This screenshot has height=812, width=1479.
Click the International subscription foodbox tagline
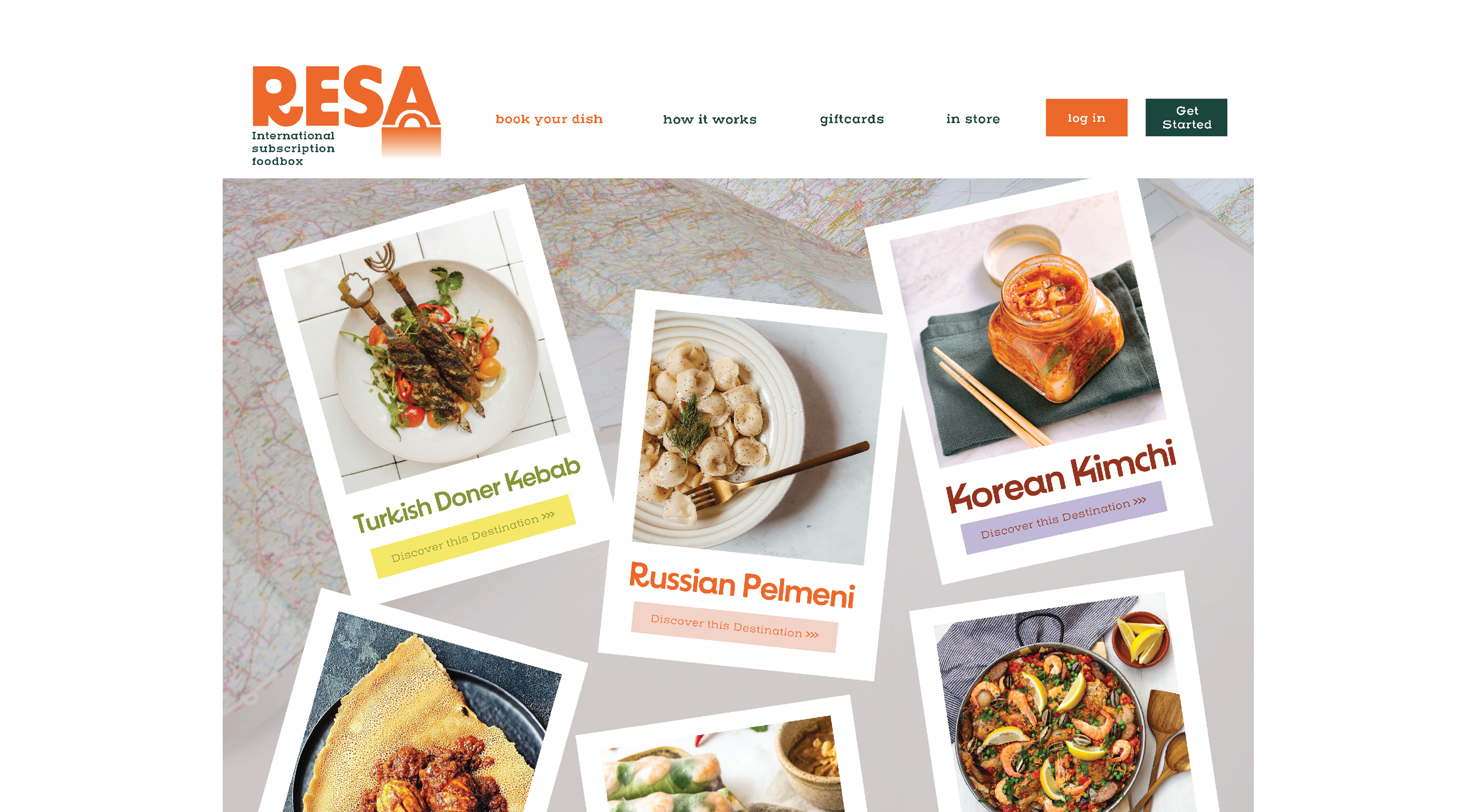pos(293,149)
